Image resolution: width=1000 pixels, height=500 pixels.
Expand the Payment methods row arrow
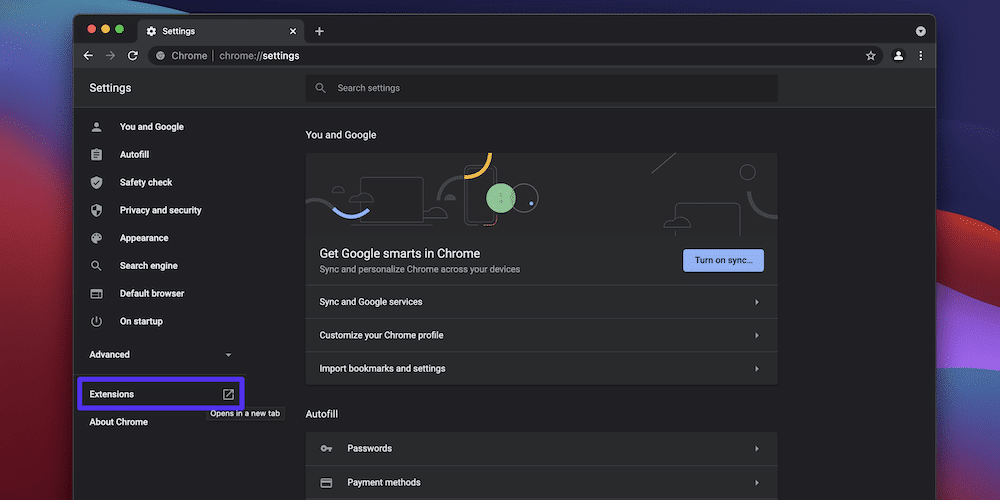tap(757, 483)
